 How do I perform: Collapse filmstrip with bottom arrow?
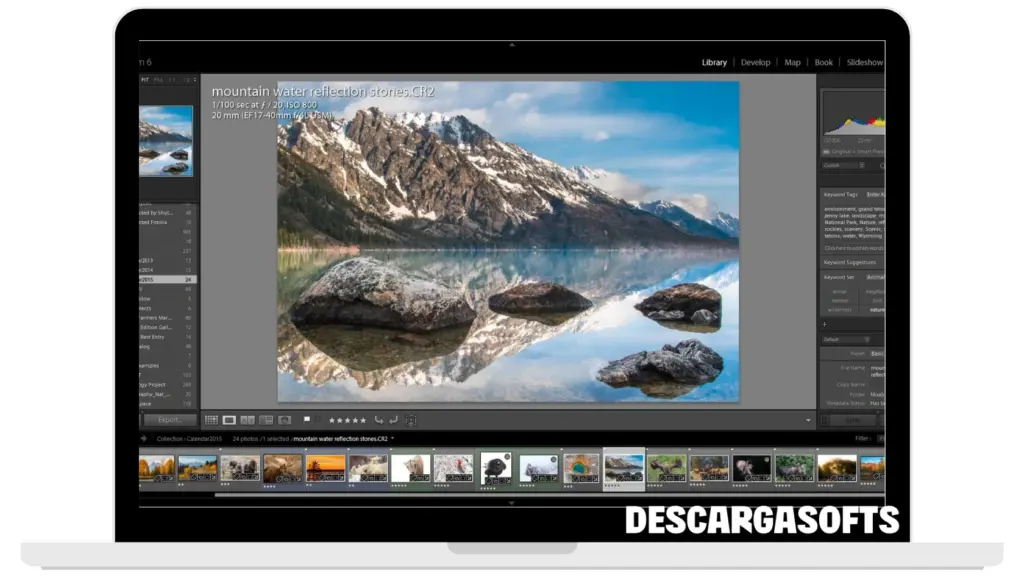point(512,503)
